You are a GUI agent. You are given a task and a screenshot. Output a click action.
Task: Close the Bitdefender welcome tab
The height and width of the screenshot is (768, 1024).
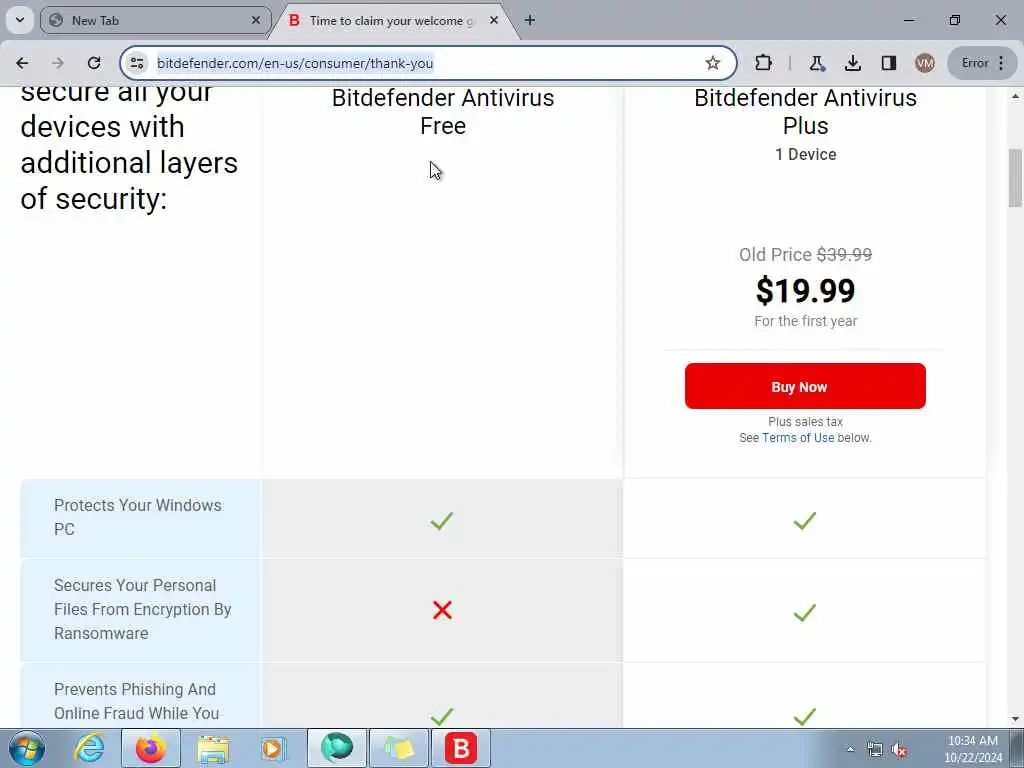[494, 20]
